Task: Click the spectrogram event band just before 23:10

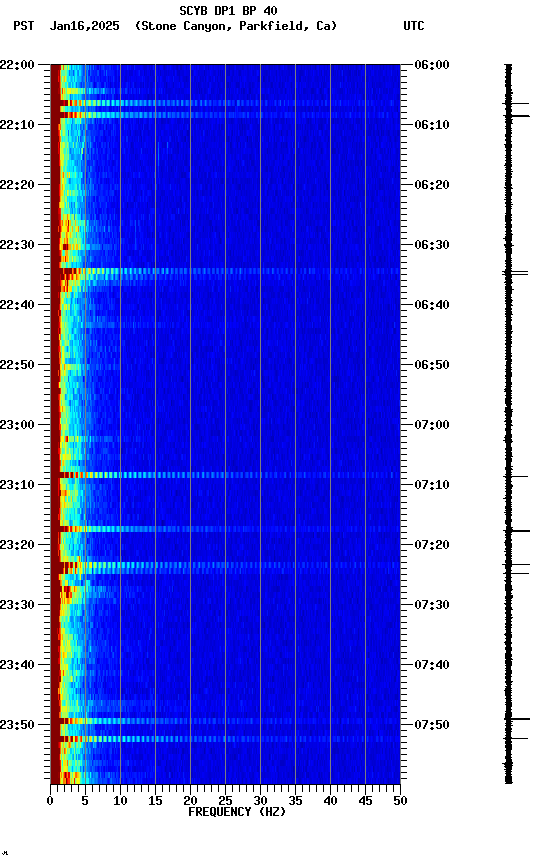Action: pos(225,475)
